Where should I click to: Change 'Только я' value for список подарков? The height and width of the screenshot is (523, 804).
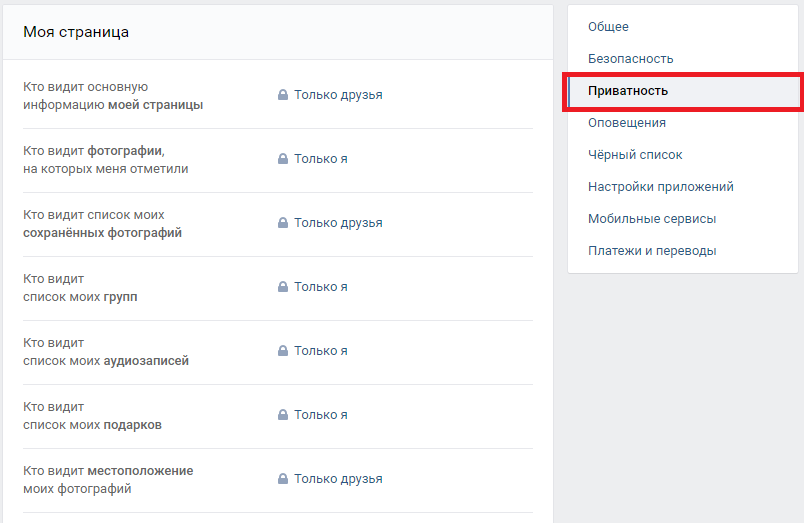[321, 415]
